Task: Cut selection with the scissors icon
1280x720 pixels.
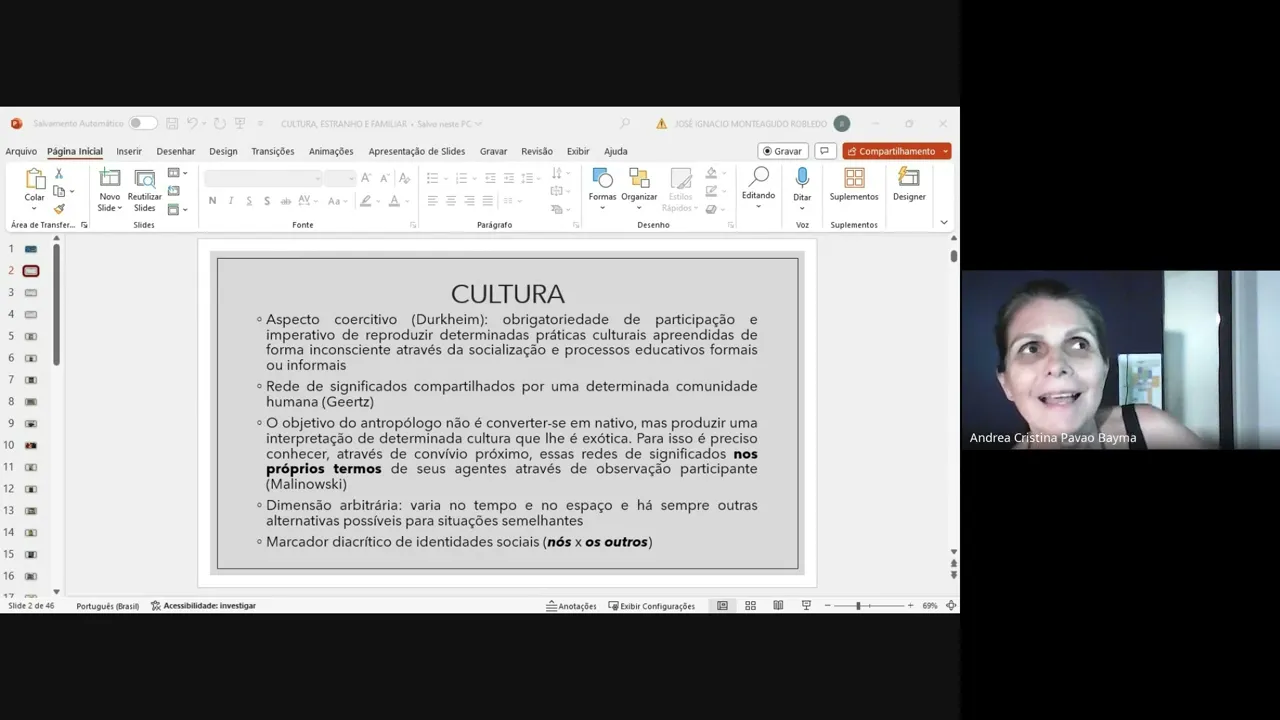Action: 59,174
